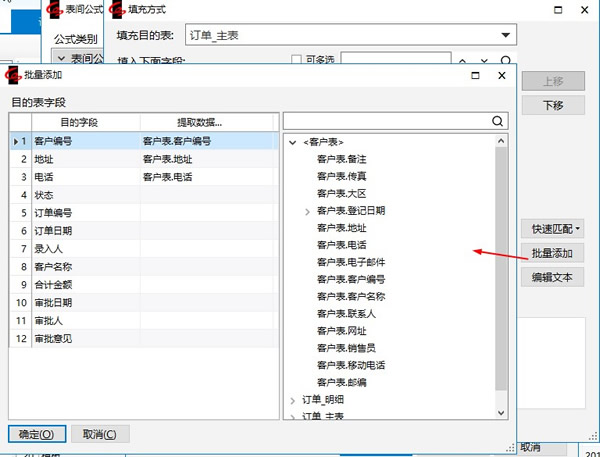Viewport: 600px width, 457px height.
Task: Click the 提取数据 column header
Action: tap(200, 122)
